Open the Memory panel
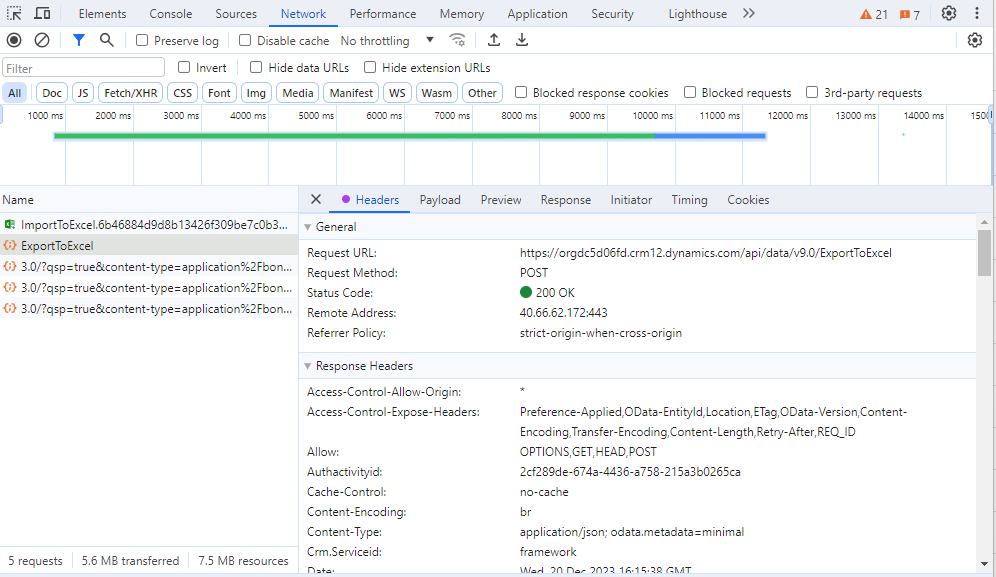 click(462, 13)
